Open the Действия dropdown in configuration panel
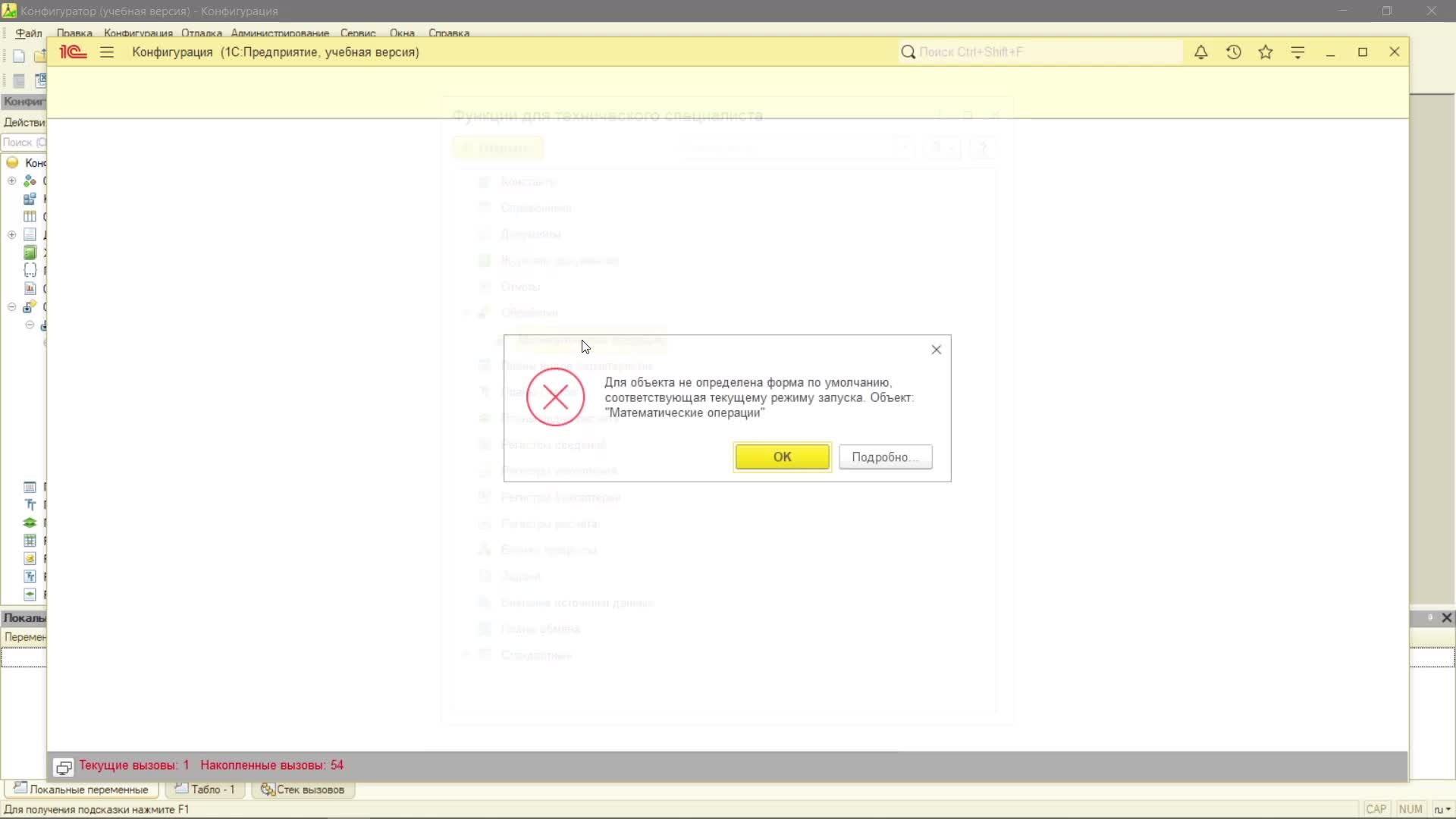Image resolution: width=1456 pixels, height=819 pixels. click(24, 122)
